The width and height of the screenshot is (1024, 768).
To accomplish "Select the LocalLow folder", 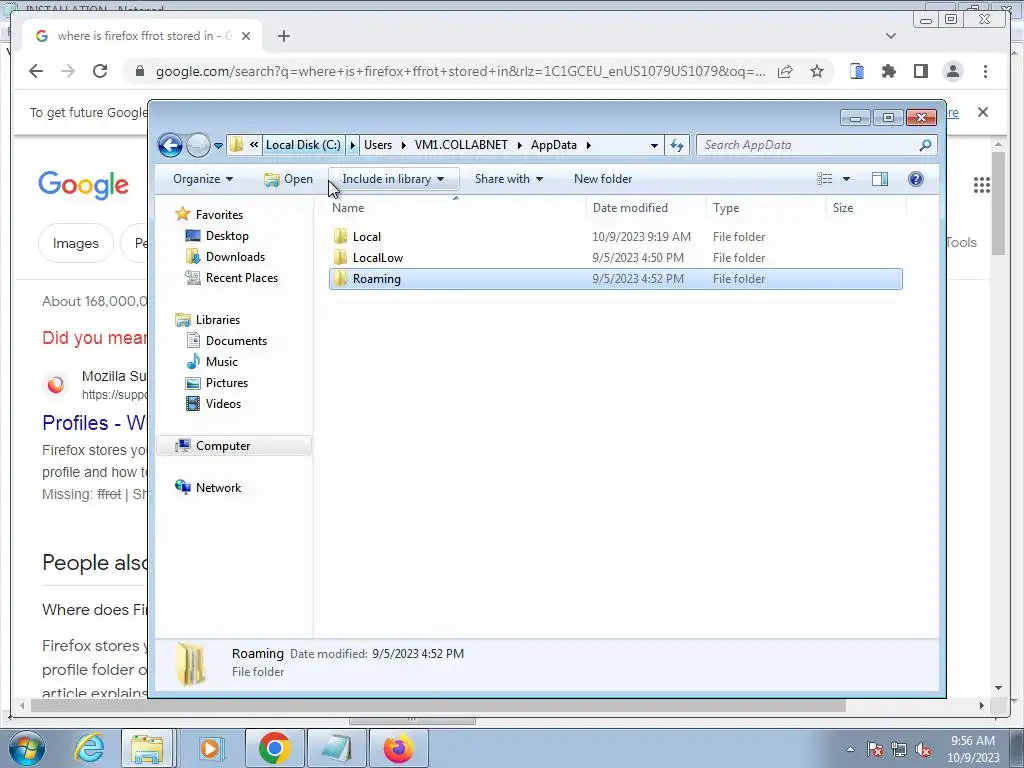I will (x=616, y=257).
